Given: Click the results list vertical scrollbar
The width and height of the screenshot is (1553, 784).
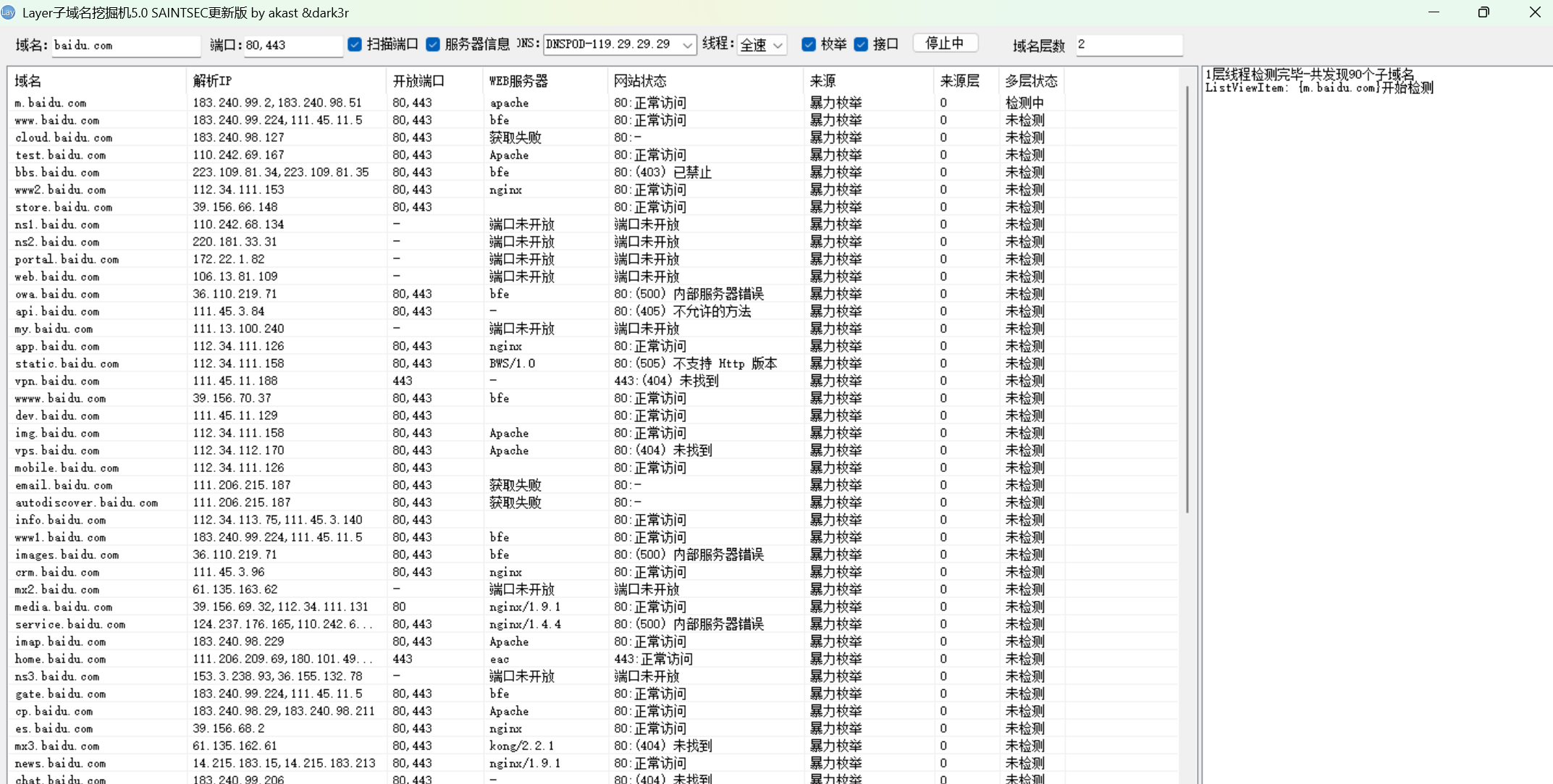Looking at the screenshot, I should 1187,300.
